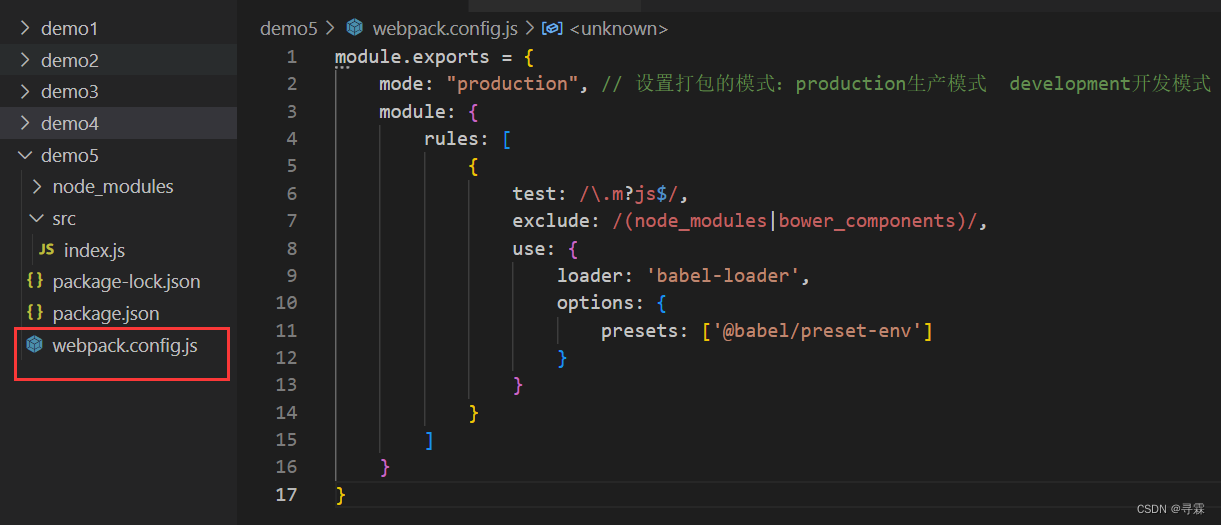
Task: Click "bower_components" in the exclude regex
Action: [867, 221]
